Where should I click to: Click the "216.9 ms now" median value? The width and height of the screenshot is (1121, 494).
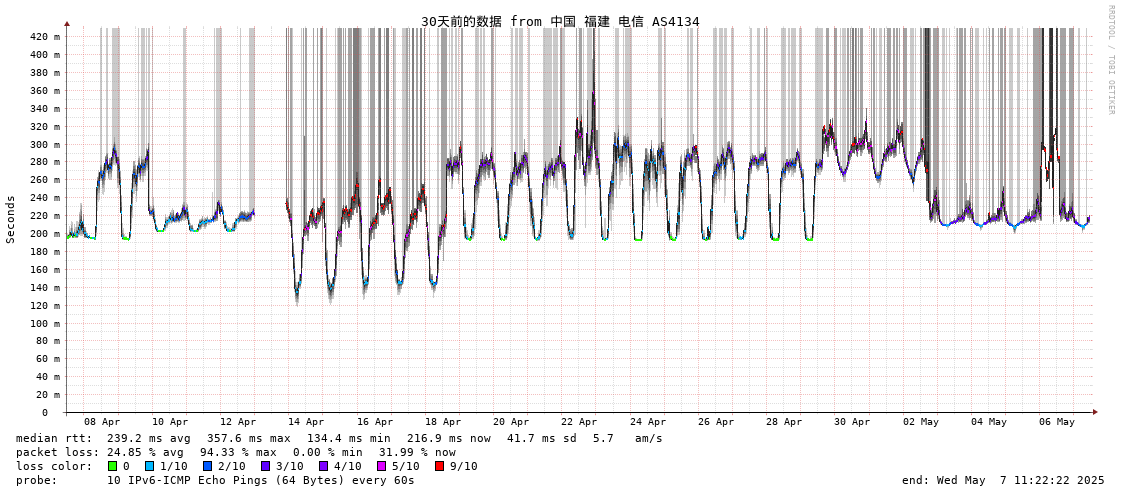449,438
